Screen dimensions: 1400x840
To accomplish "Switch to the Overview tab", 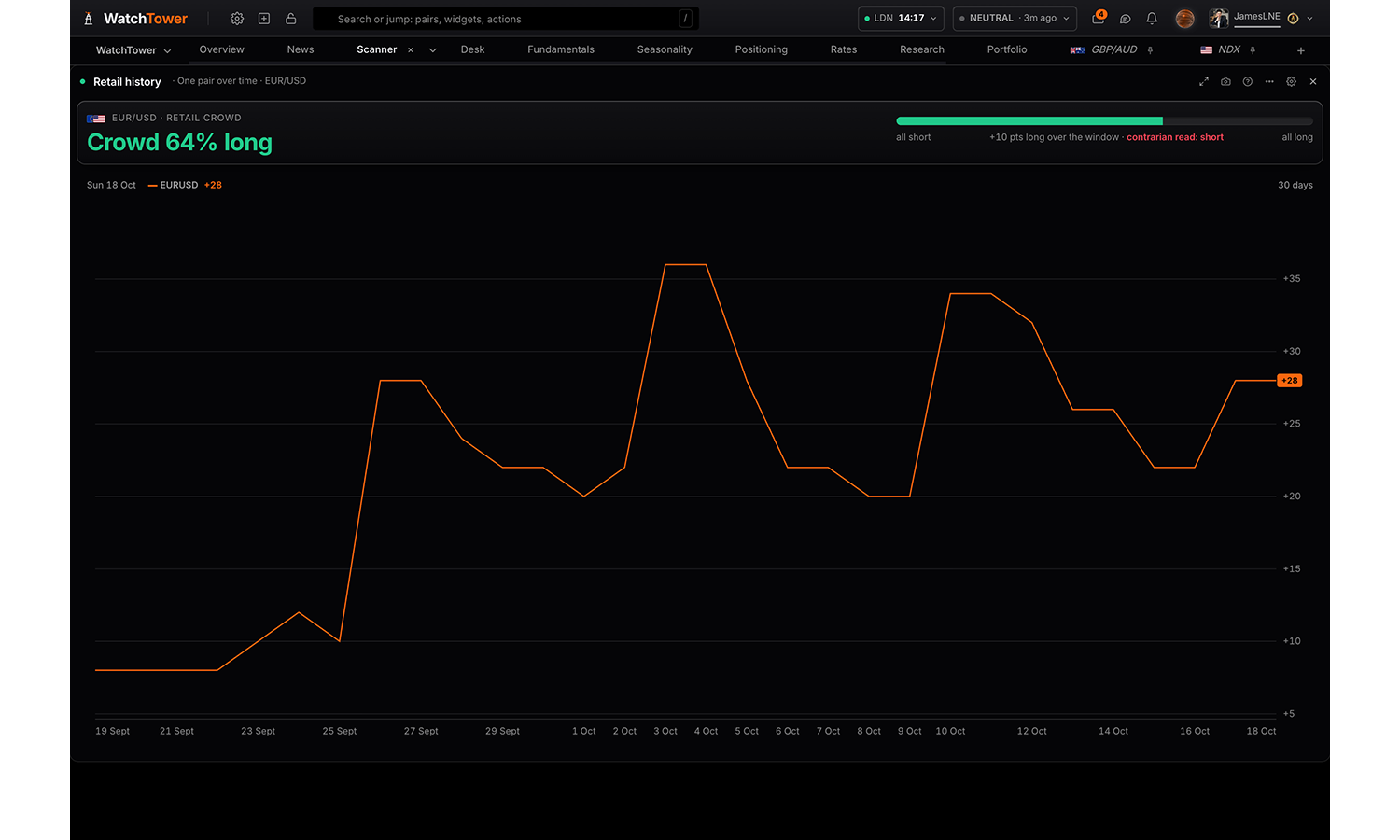I will pos(221,49).
